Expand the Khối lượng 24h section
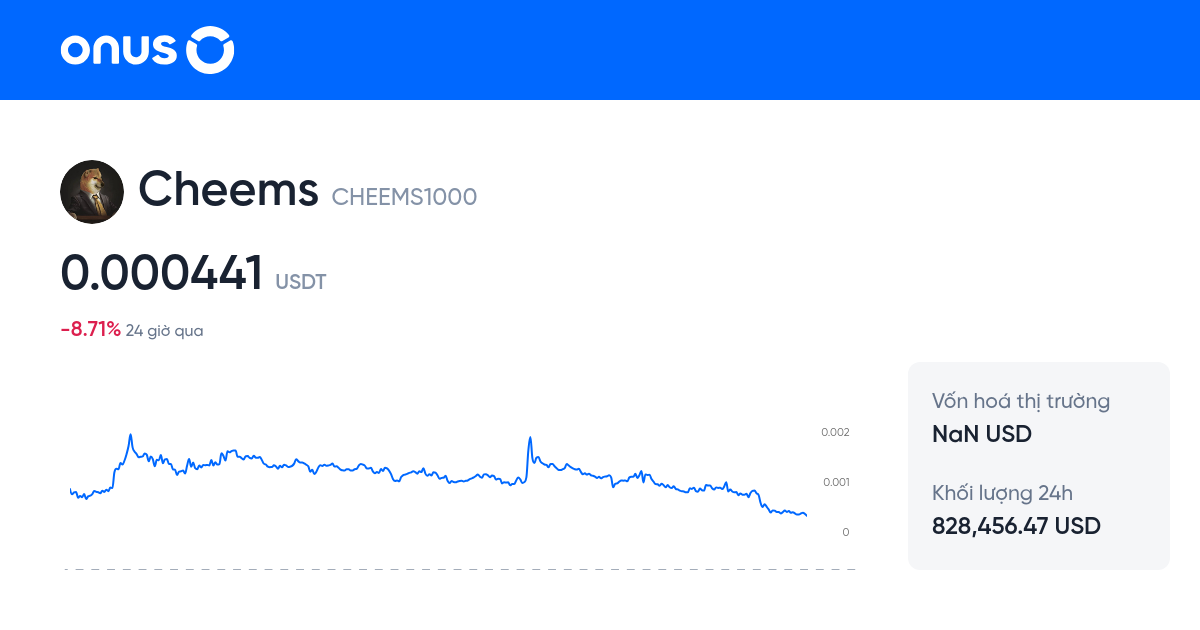Viewport: 1200px width, 630px height. tap(1003, 493)
